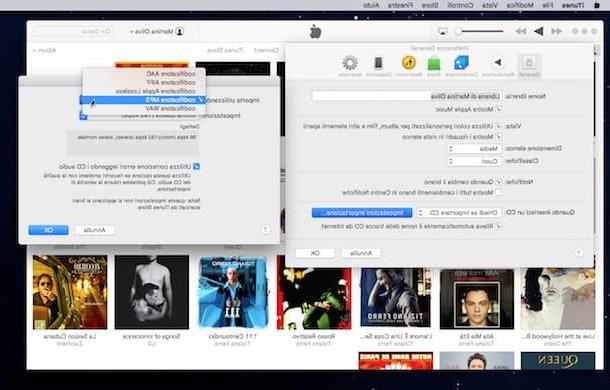
Task: Select codificatore AAC from the list
Action: pyautogui.click(x=144, y=74)
